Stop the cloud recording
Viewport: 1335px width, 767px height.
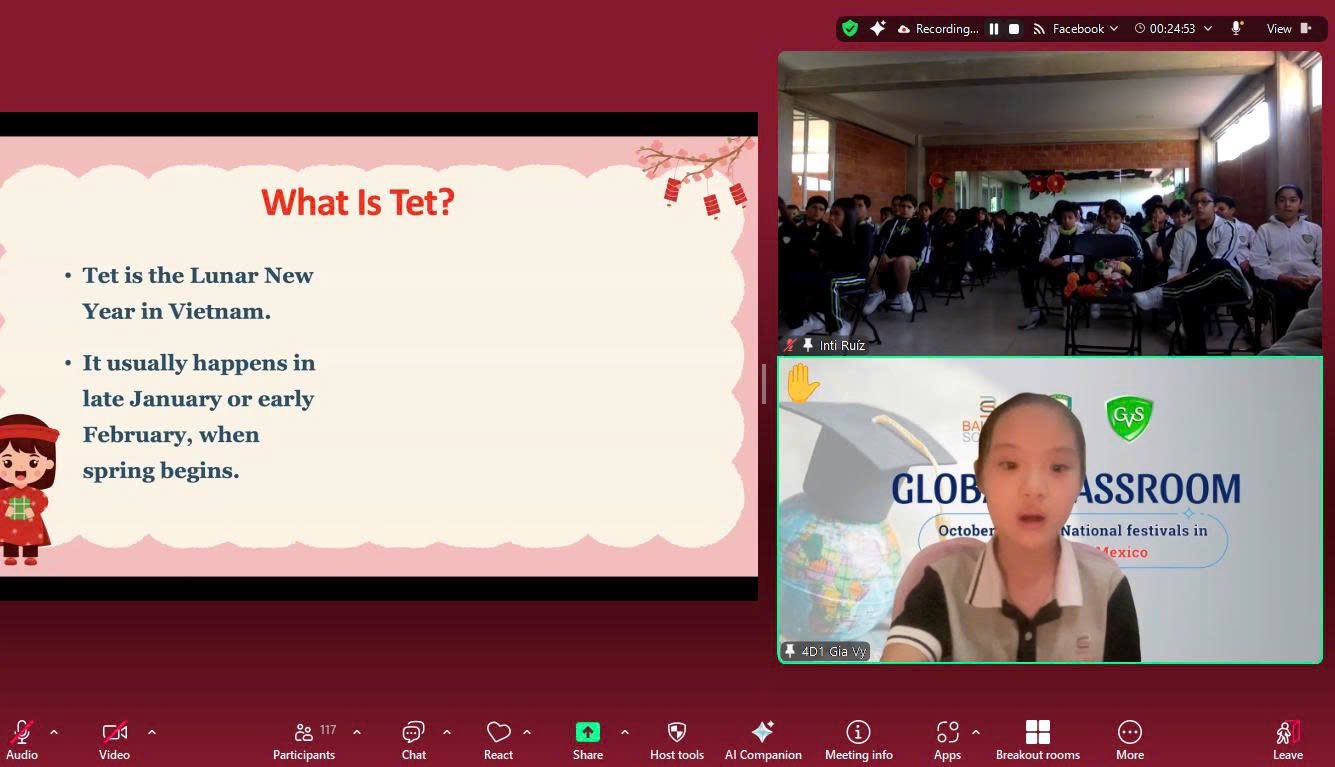point(1014,29)
